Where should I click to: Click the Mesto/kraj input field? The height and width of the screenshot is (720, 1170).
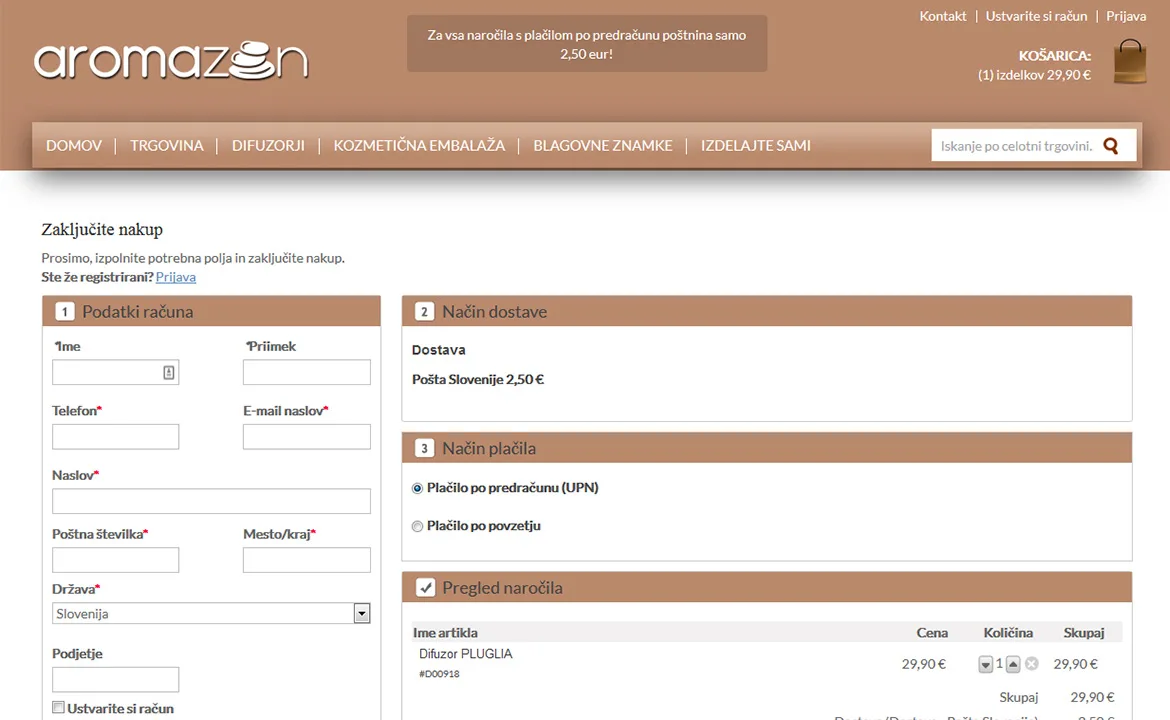pyautogui.click(x=307, y=560)
